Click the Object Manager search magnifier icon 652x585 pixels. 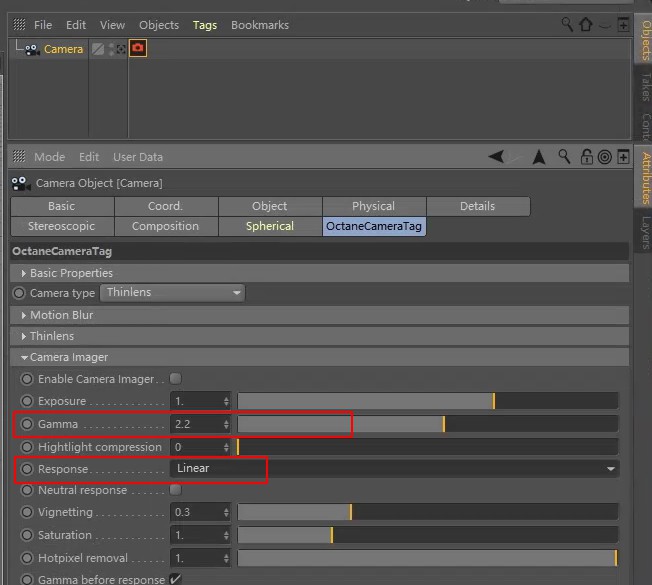pos(567,24)
